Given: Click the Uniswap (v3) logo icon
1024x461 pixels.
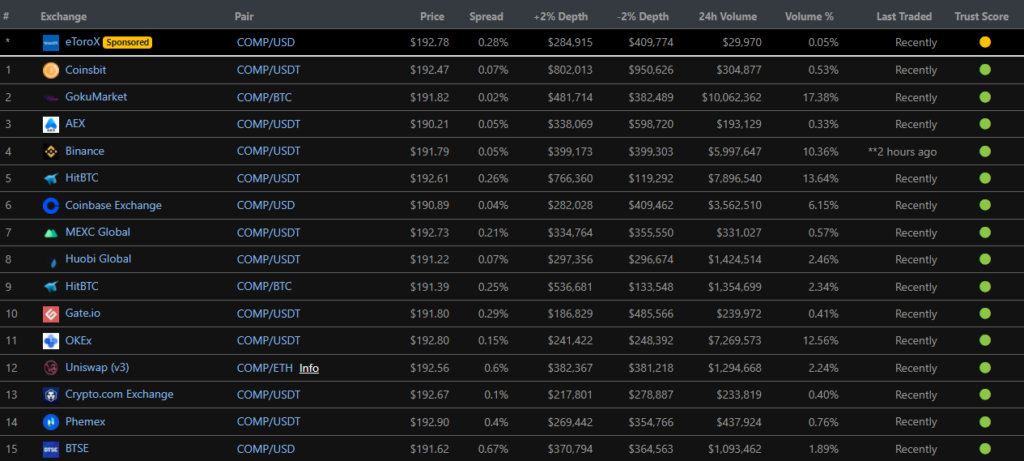Looking at the screenshot, I should [x=51, y=368].
